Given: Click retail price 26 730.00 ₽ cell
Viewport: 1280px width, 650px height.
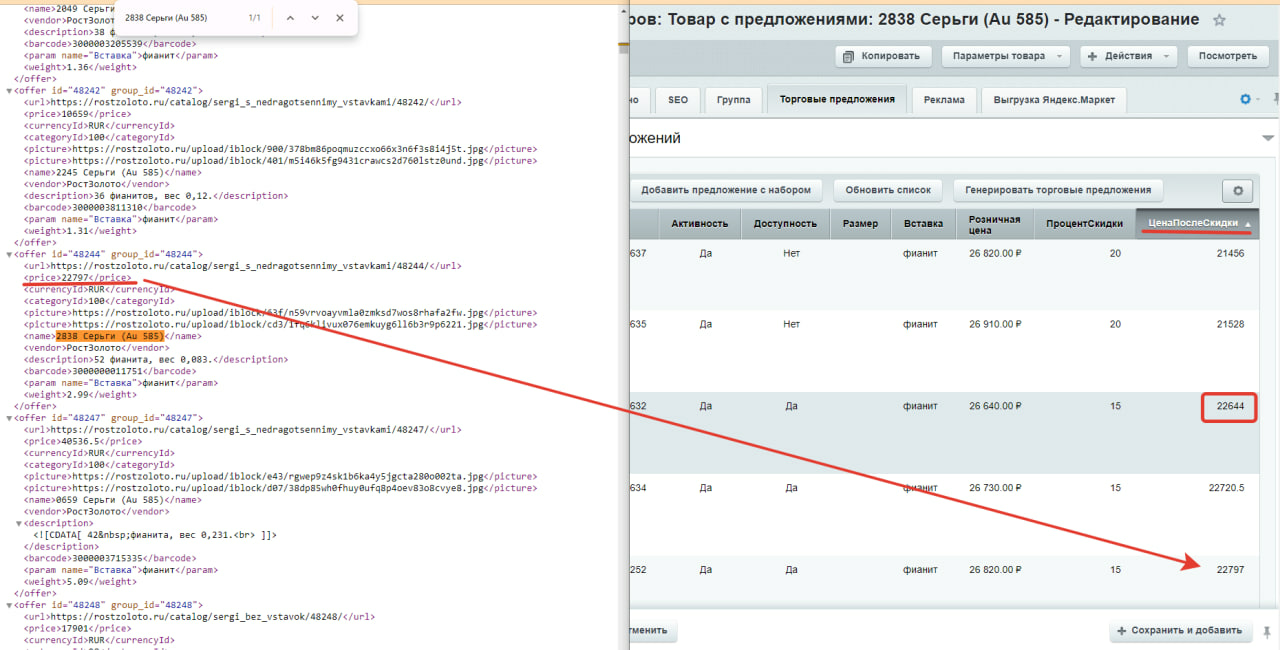Looking at the screenshot, I should pyautogui.click(x=994, y=488).
